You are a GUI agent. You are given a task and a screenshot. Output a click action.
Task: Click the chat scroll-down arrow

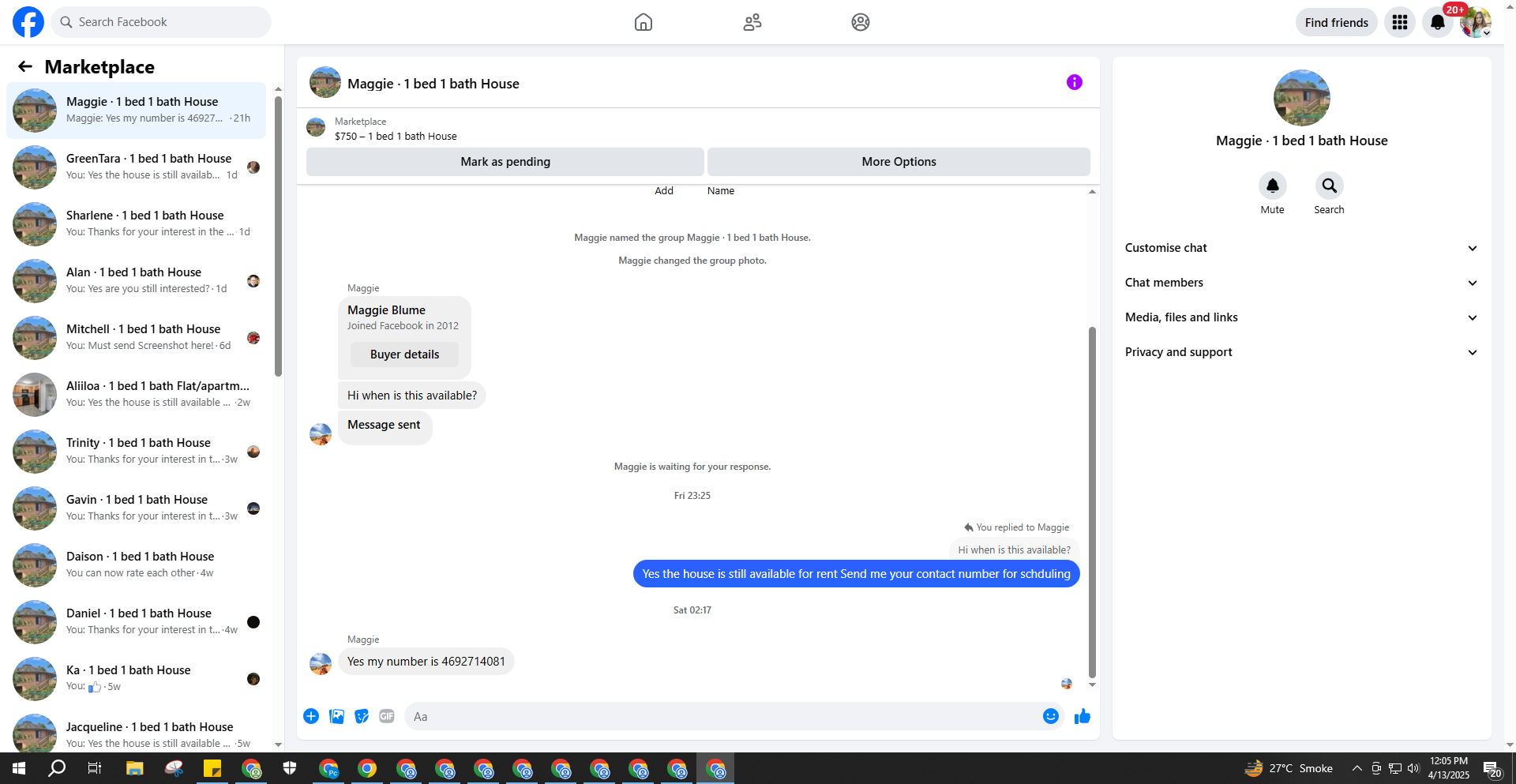tap(1092, 685)
